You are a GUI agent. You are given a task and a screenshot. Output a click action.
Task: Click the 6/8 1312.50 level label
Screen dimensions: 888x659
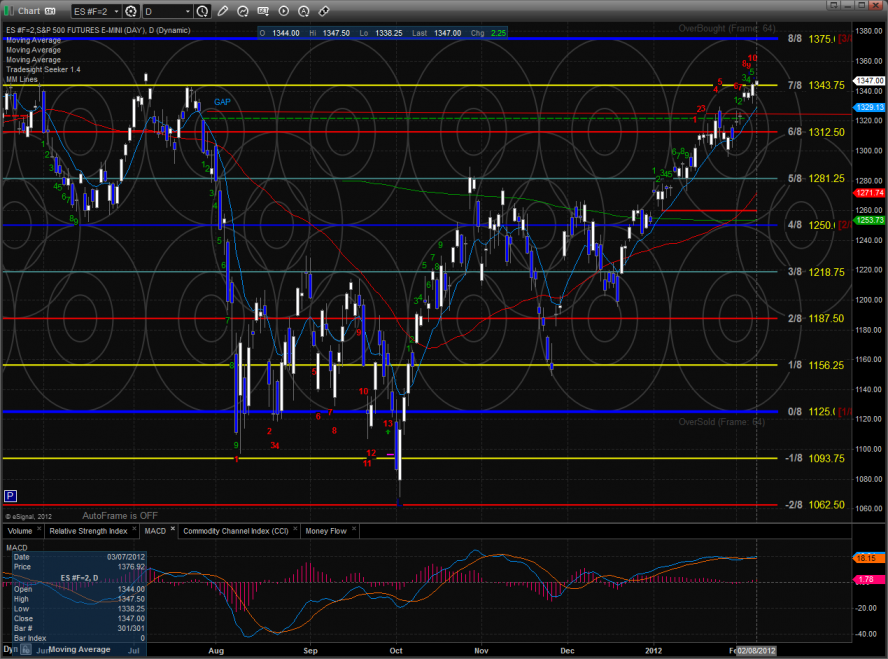click(x=816, y=132)
